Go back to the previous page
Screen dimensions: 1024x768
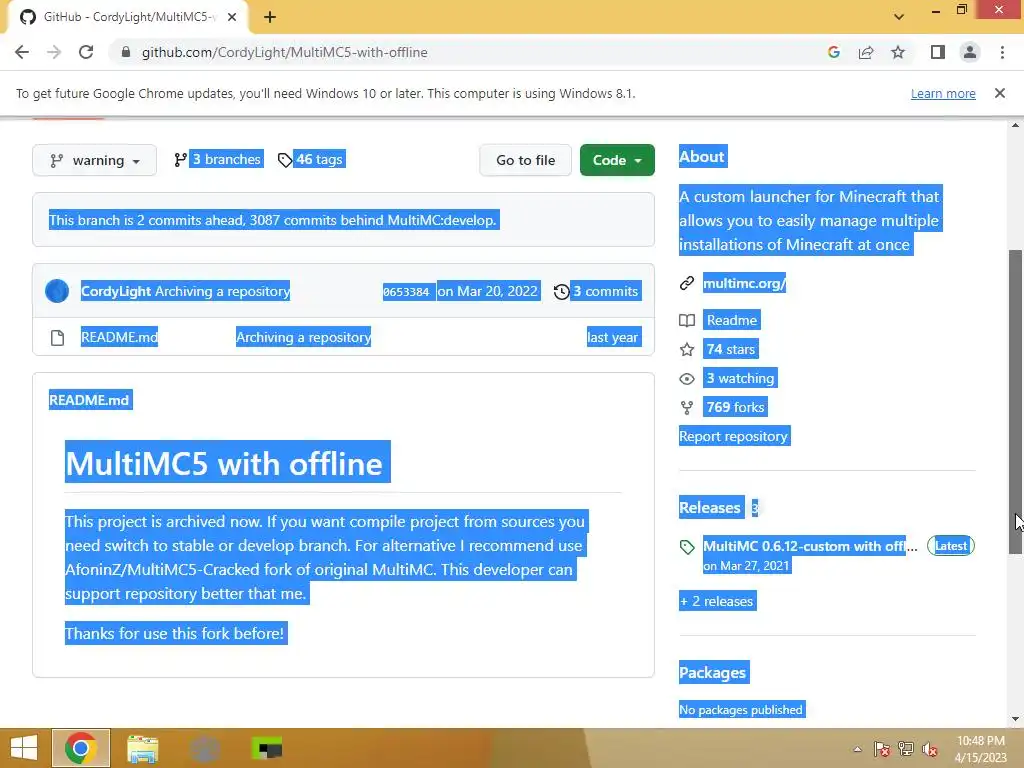click(x=22, y=52)
